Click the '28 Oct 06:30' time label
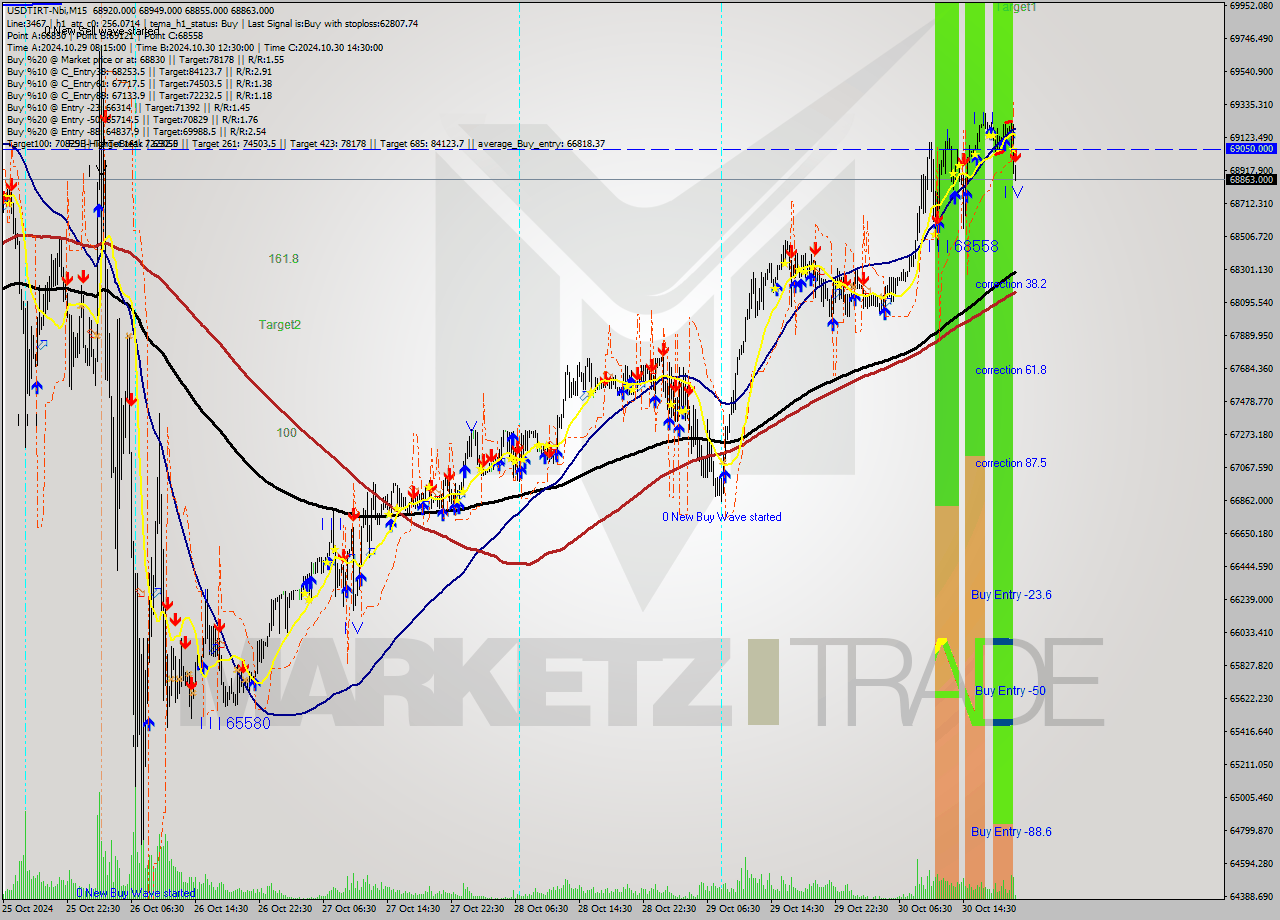1280x920 pixels. 541,909
